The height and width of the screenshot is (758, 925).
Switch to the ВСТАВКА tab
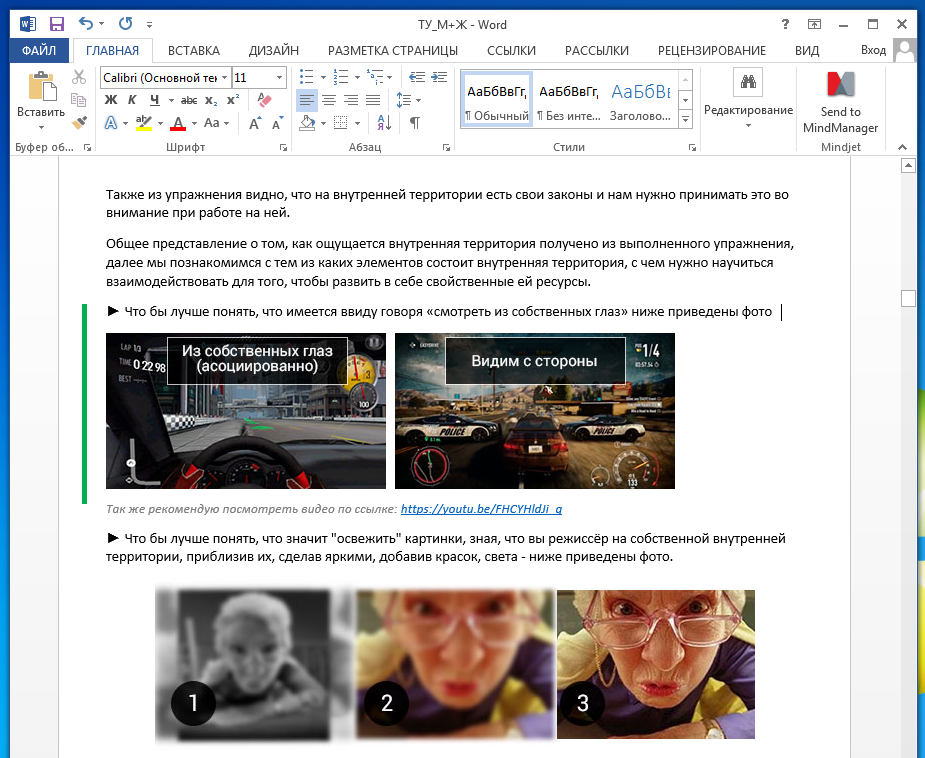click(193, 51)
